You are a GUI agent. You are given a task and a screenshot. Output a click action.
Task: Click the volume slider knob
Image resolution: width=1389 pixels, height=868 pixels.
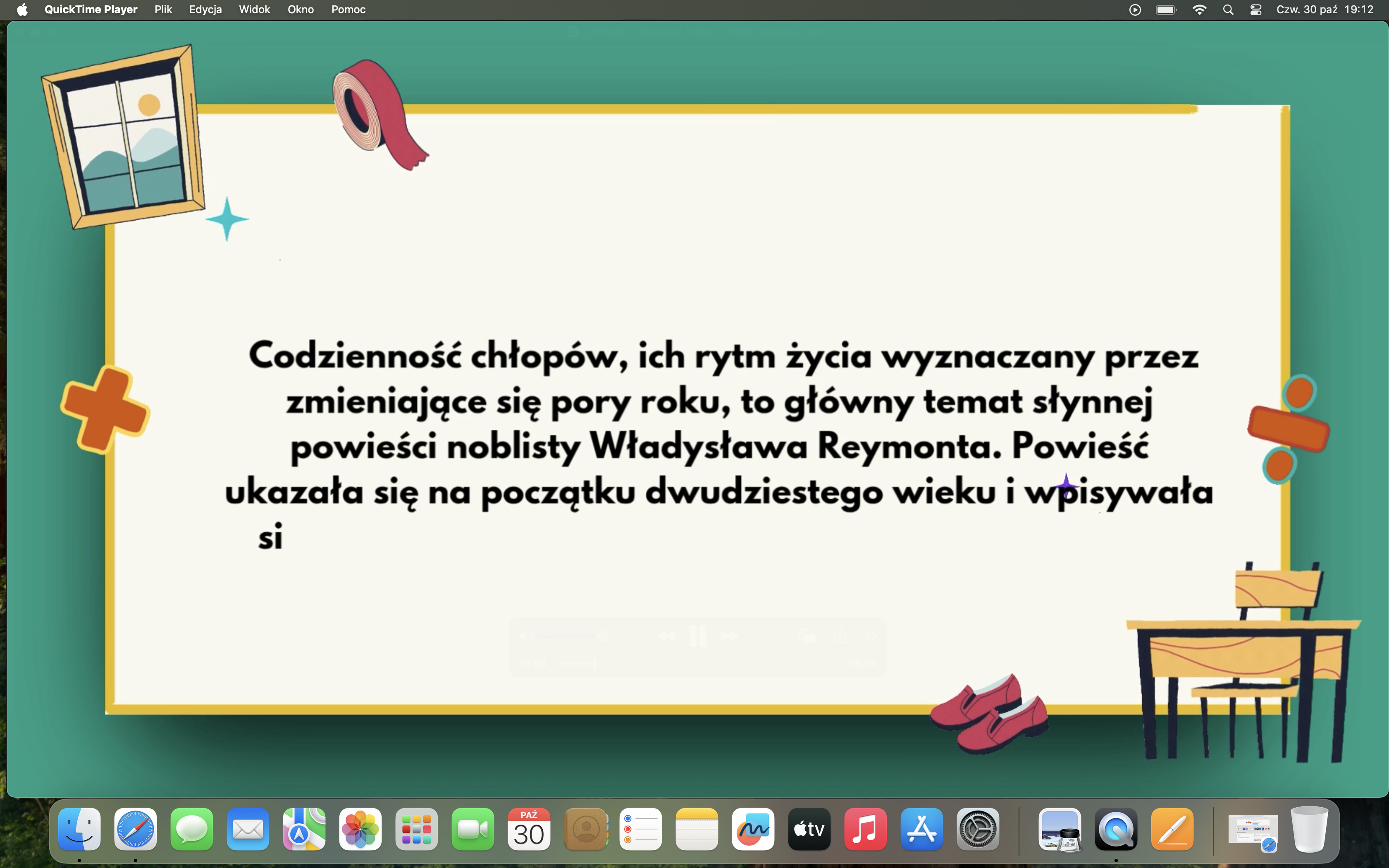tap(601, 636)
